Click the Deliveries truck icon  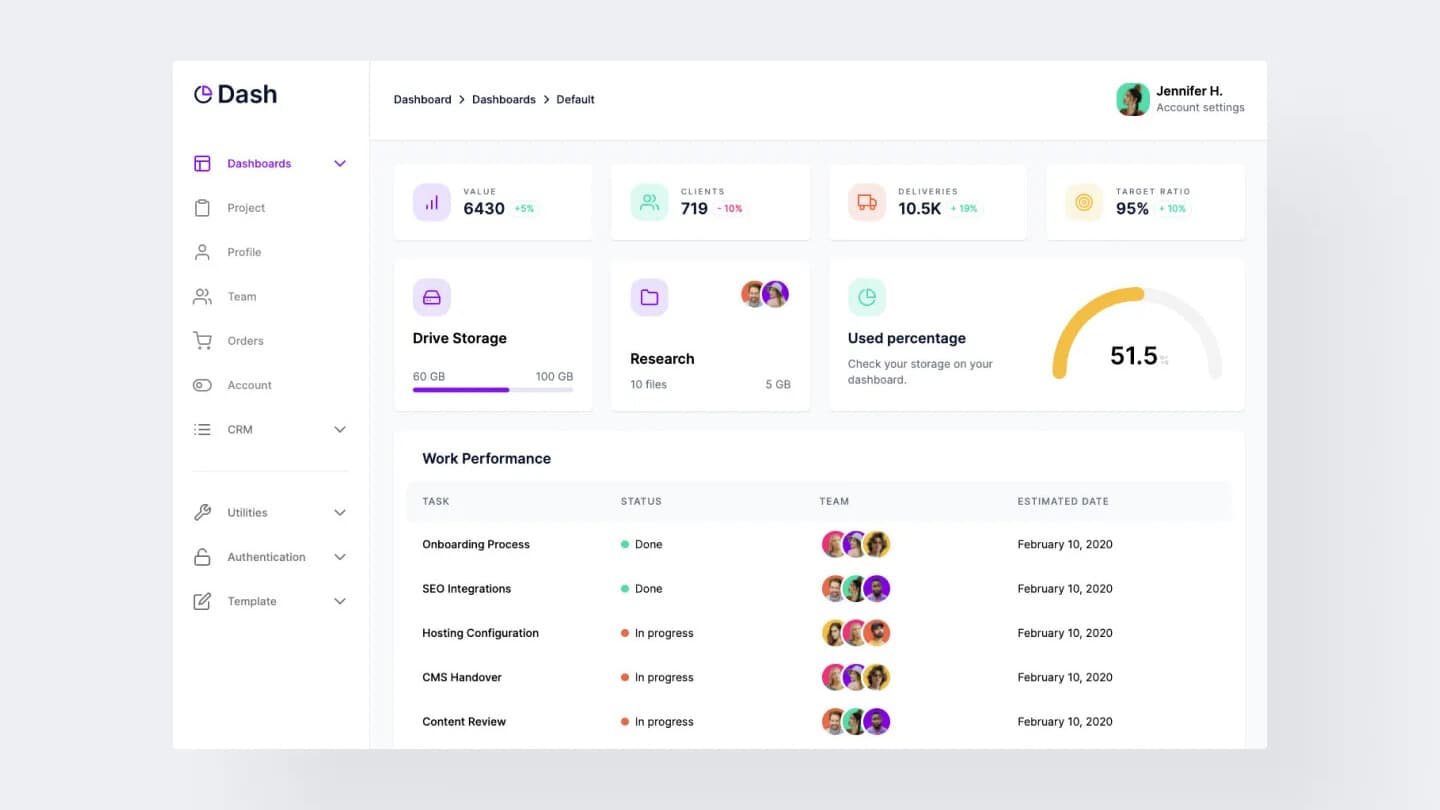[867, 202]
